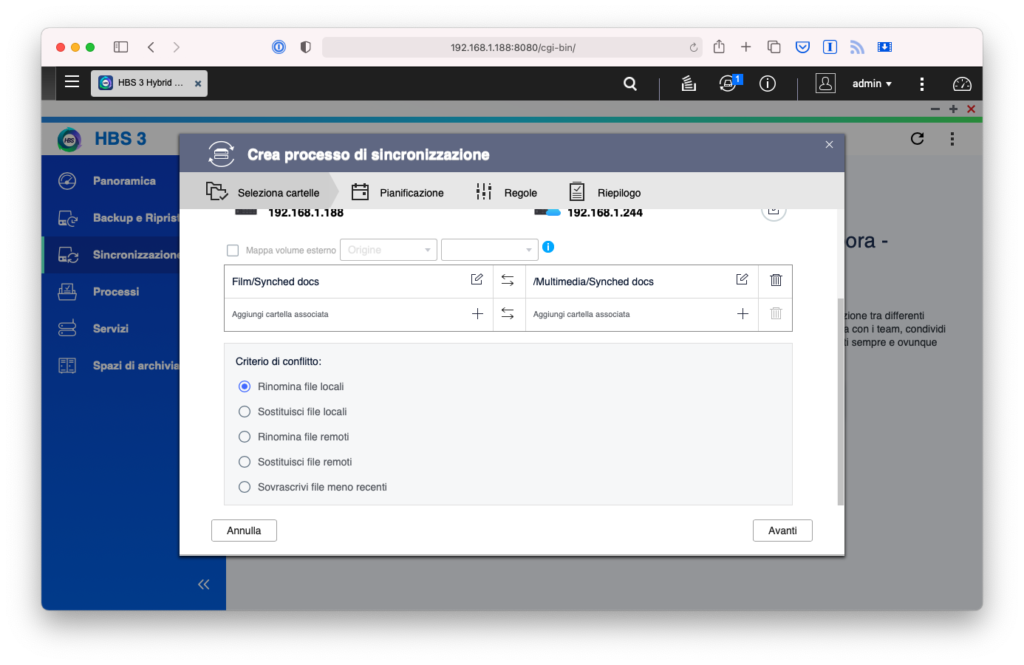Click the Annulla button
Image resolution: width=1024 pixels, height=665 pixels.
click(x=244, y=530)
